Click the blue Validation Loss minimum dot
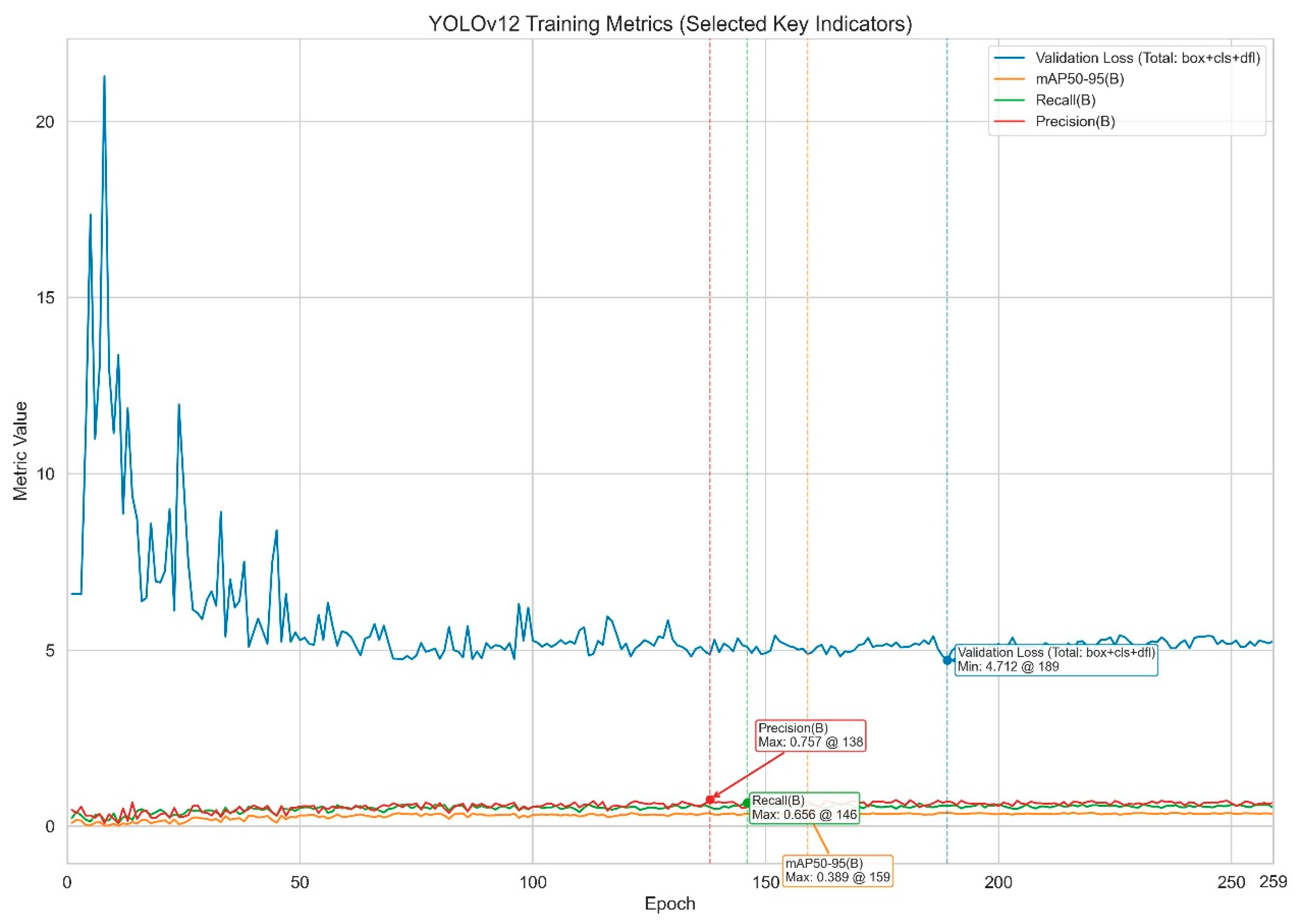Image resolution: width=1295 pixels, height=924 pixels. click(x=947, y=660)
